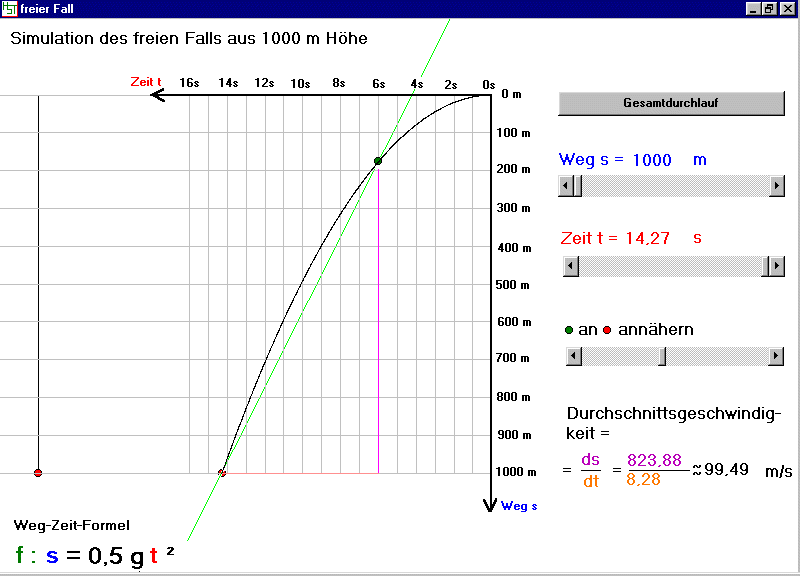
Task: Click the 823,88 numerator value
Action: click(x=655, y=460)
